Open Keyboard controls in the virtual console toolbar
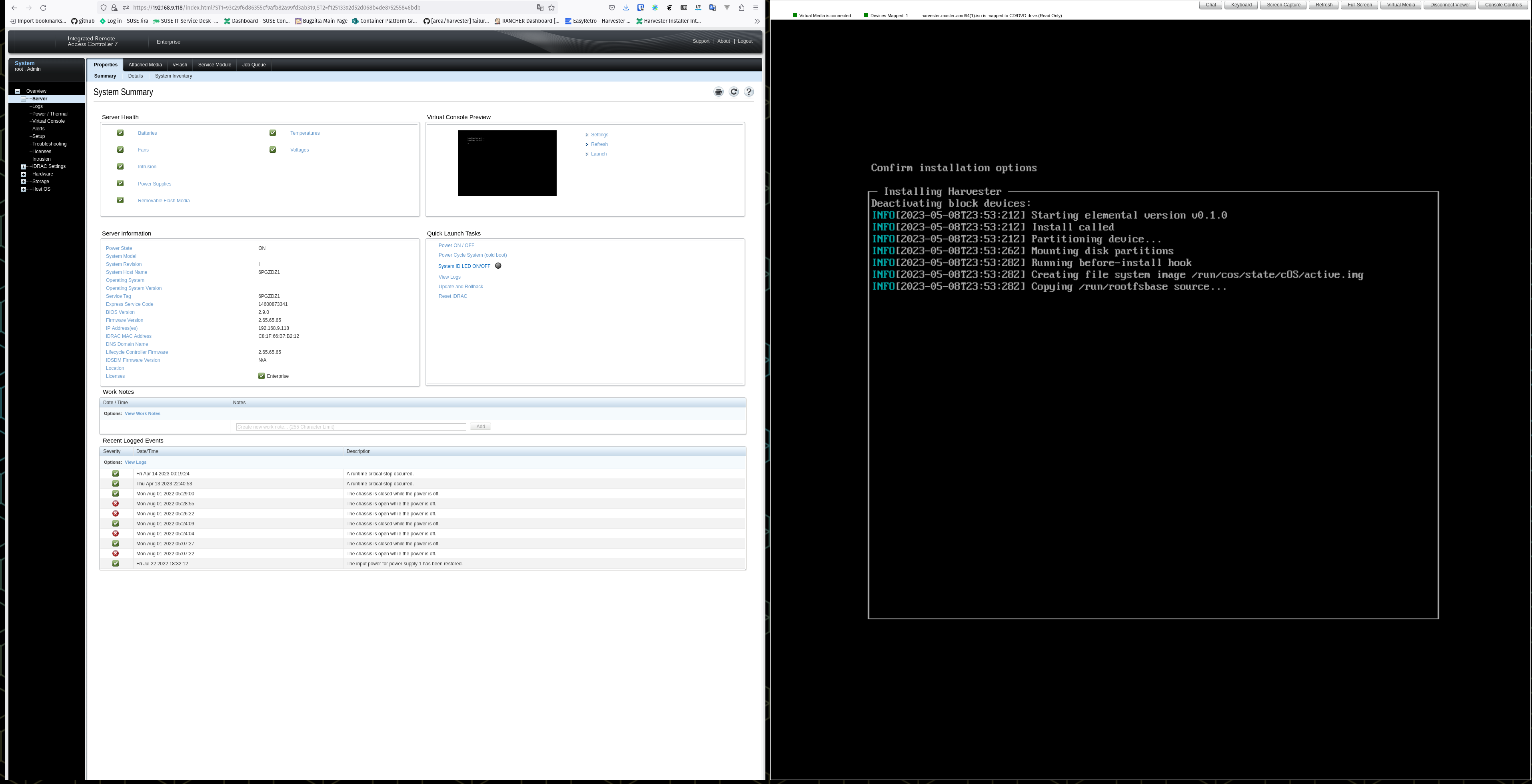The image size is (1532, 784). [x=1240, y=4]
